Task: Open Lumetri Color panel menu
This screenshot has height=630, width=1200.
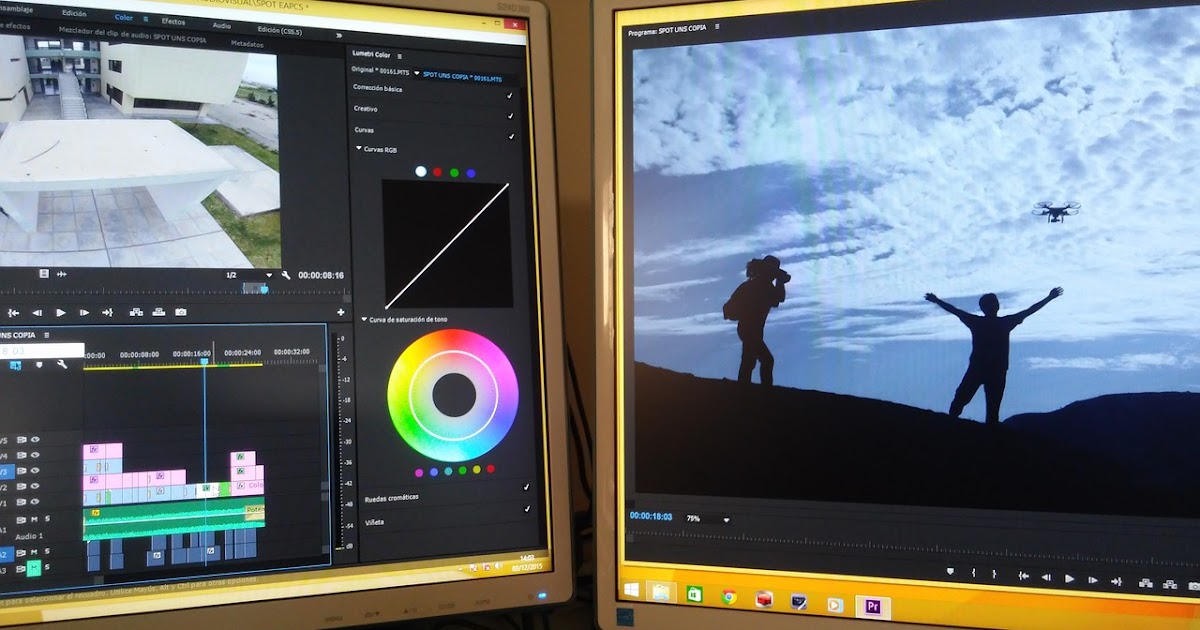Action: [399, 56]
